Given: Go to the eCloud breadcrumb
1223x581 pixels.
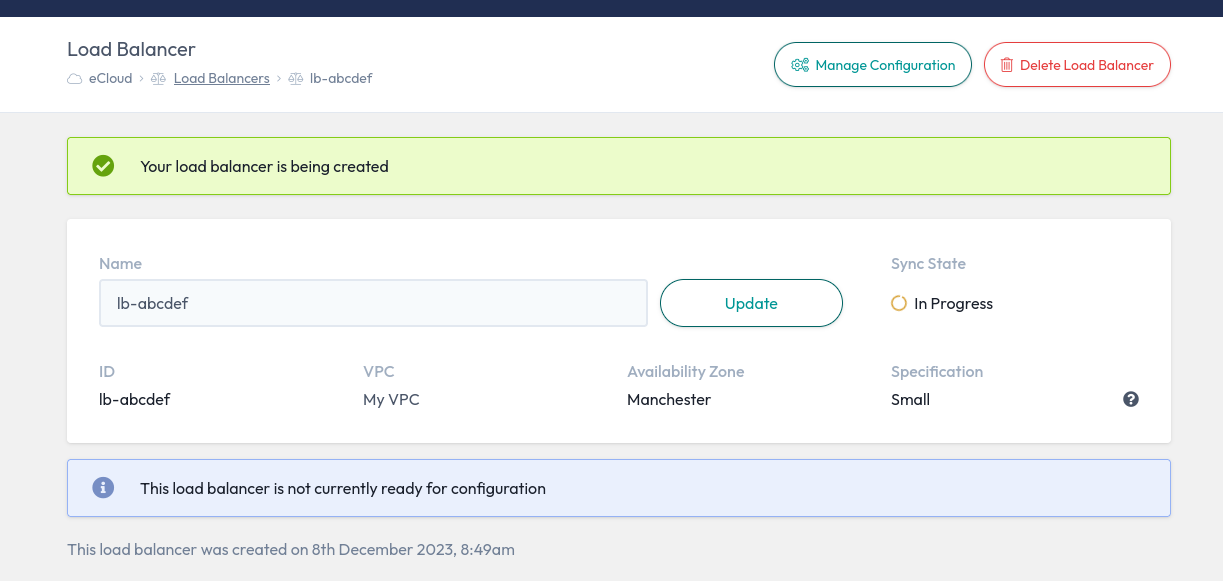Looking at the screenshot, I should 110,78.
